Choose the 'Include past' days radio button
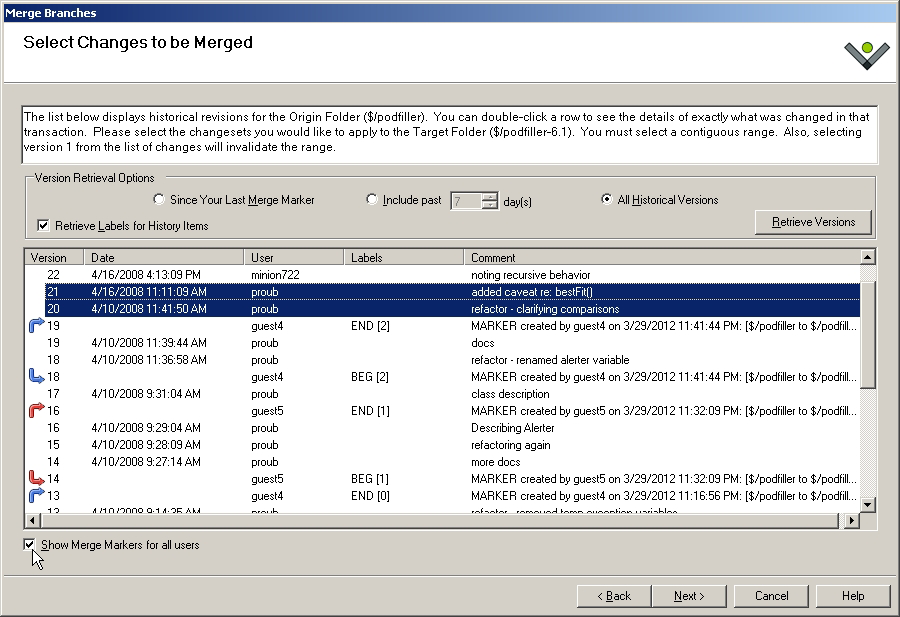Viewport: 900px width, 617px height. [373, 200]
